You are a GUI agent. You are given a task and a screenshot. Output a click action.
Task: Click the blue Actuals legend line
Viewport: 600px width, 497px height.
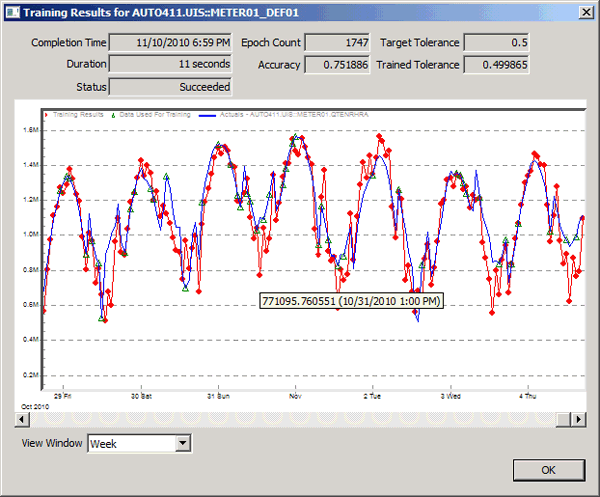[207, 115]
